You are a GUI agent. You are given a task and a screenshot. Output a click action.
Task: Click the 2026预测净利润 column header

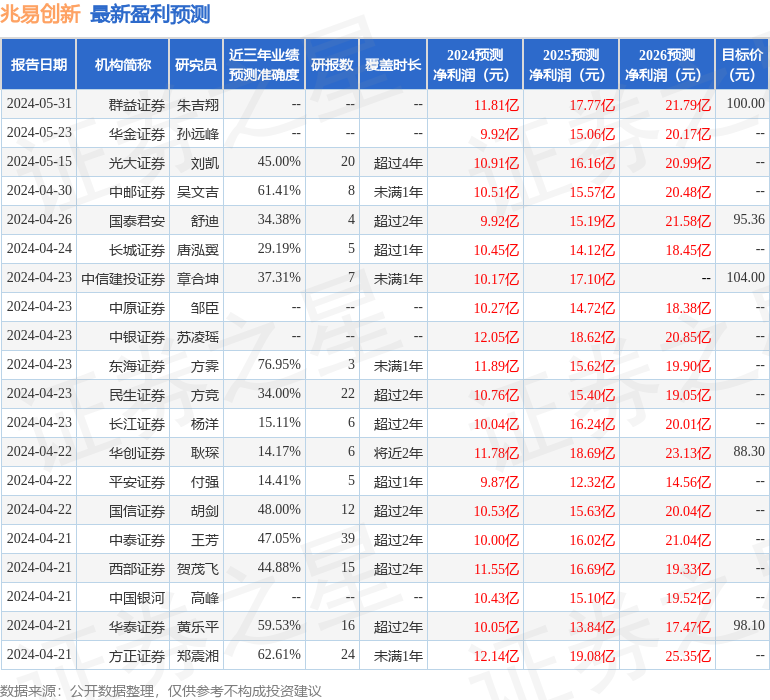pyautogui.click(x=667, y=64)
